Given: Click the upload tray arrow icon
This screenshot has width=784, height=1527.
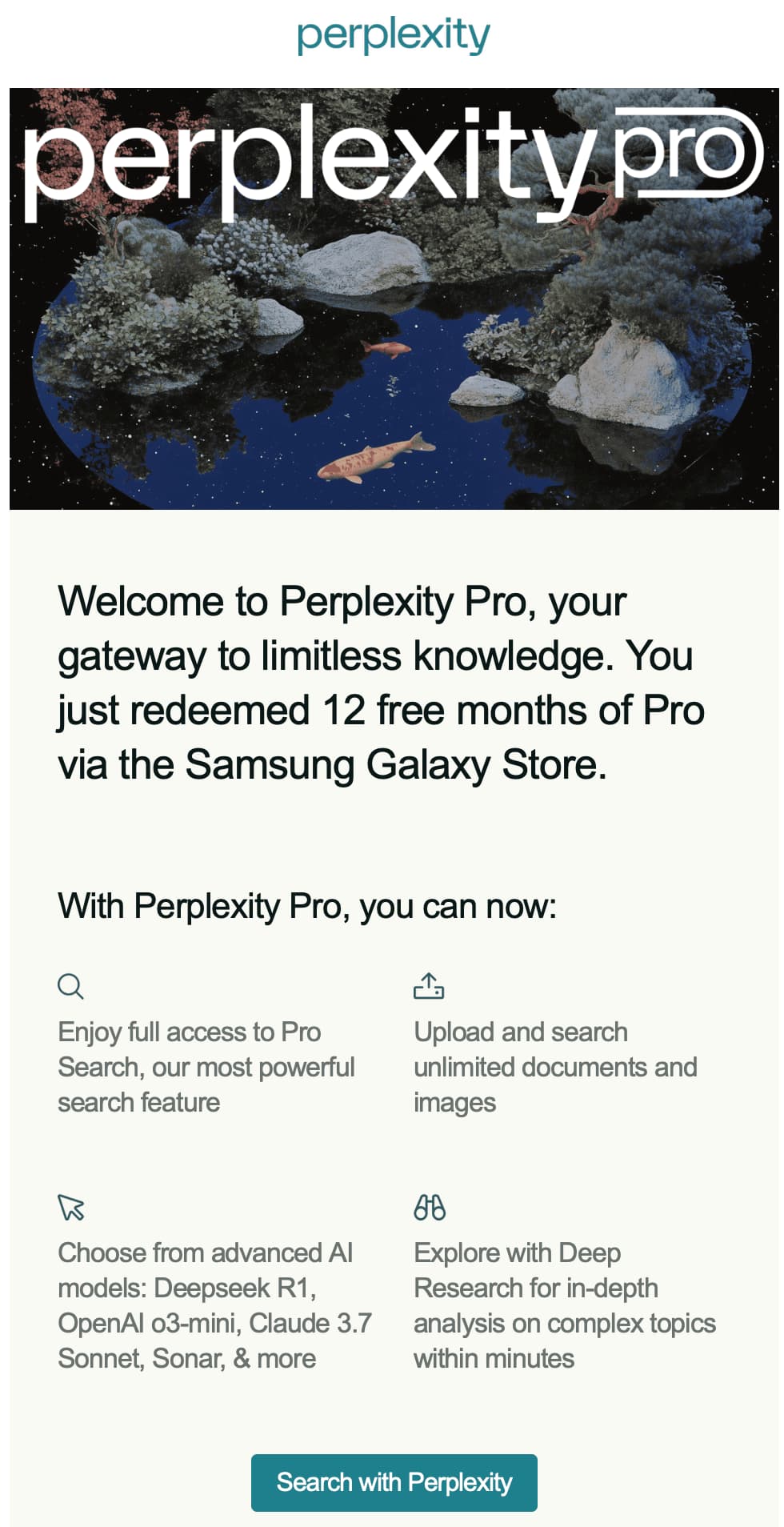Looking at the screenshot, I should click(429, 986).
